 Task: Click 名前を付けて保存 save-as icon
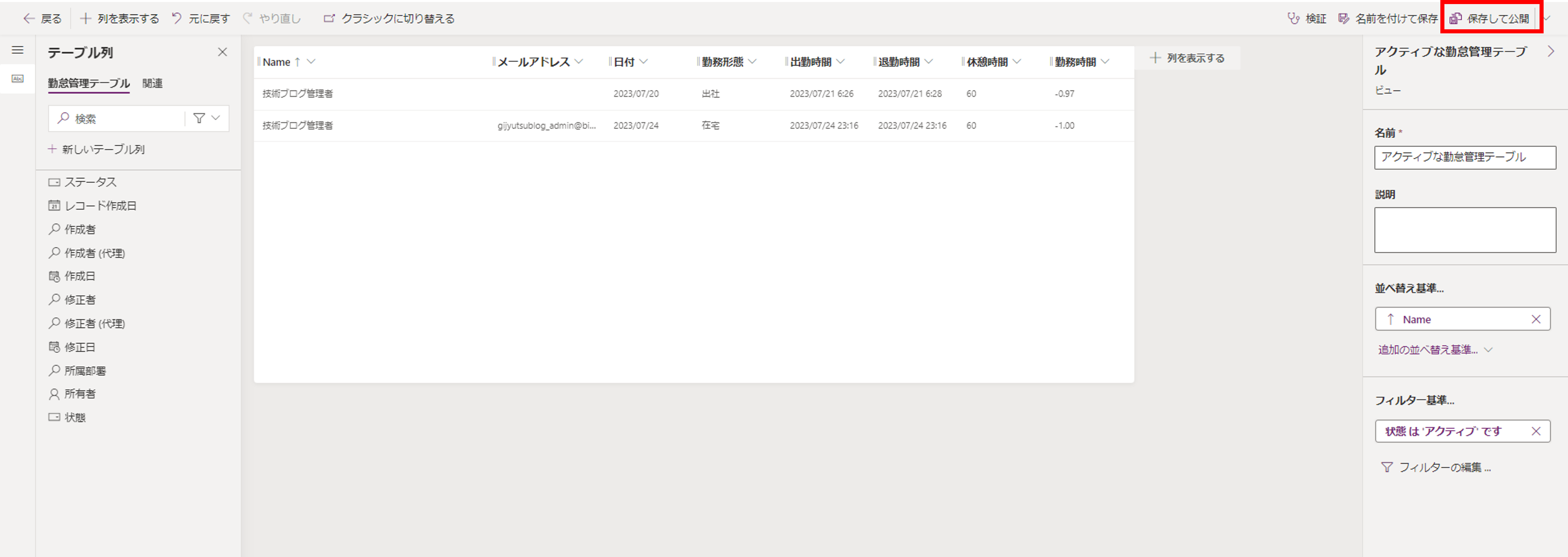[1344, 19]
